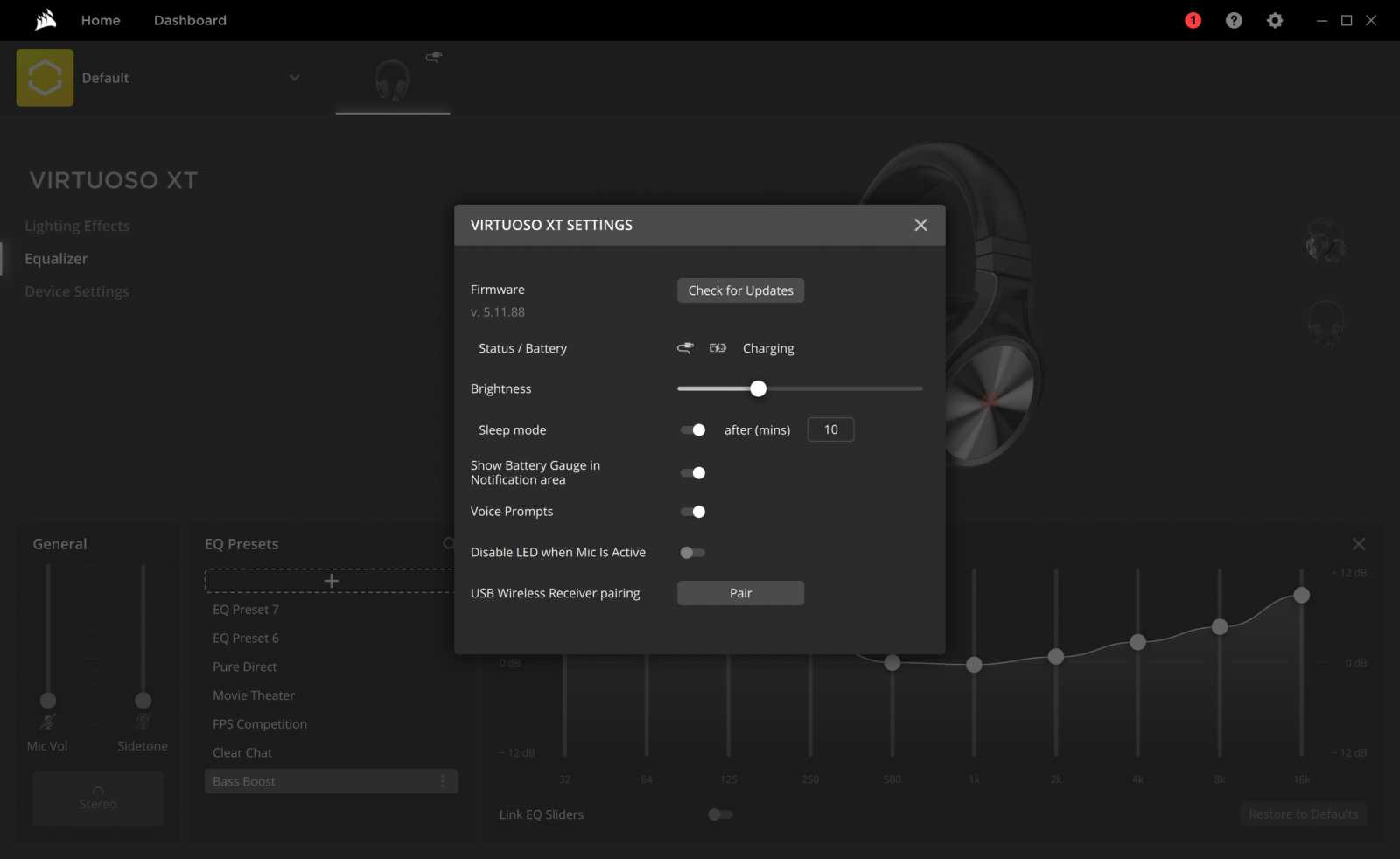Click Check for Updates button
Image resolution: width=1400 pixels, height=859 pixels.
pos(740,290)
